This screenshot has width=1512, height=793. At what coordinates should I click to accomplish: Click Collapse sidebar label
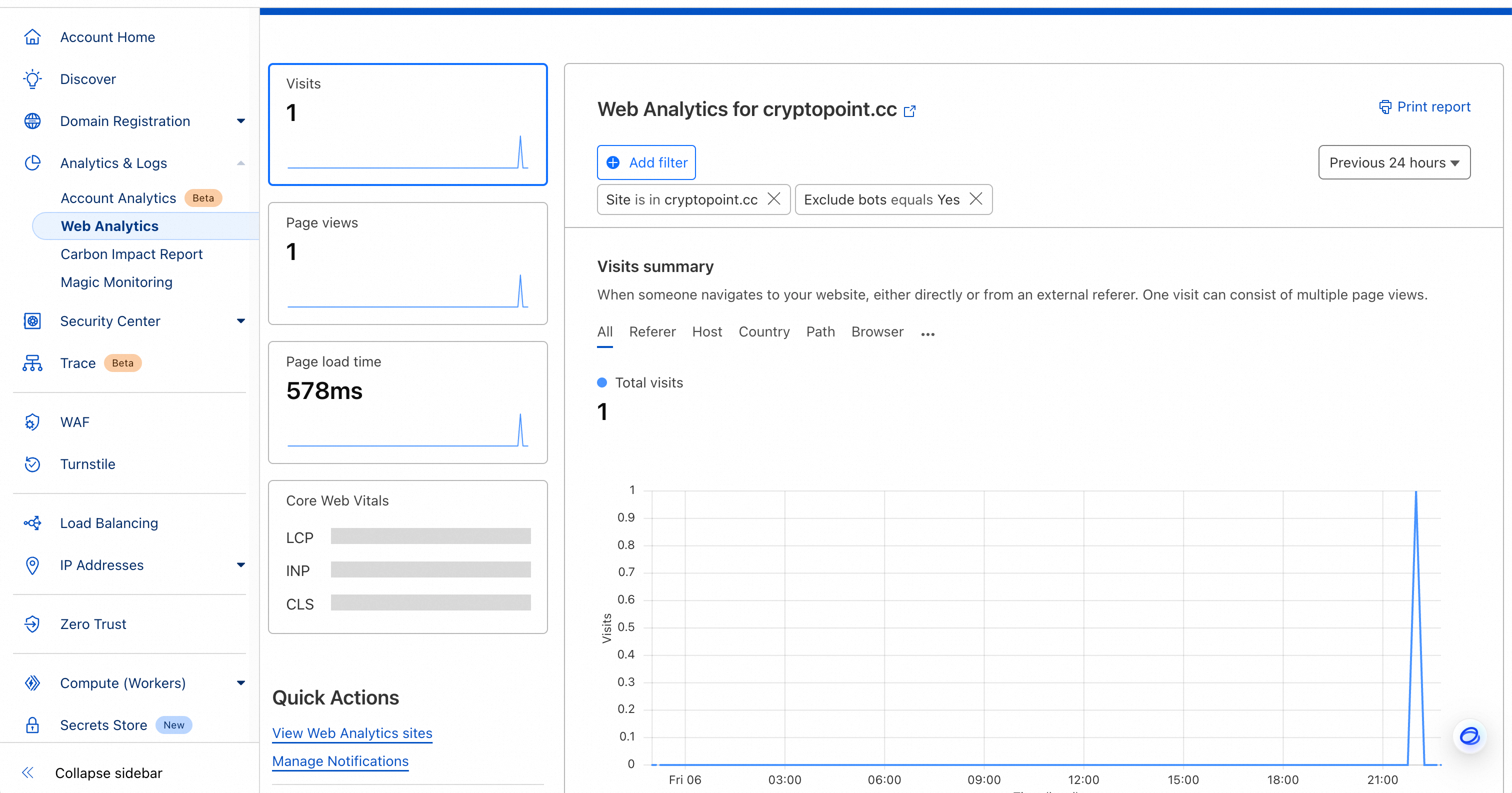108,773
